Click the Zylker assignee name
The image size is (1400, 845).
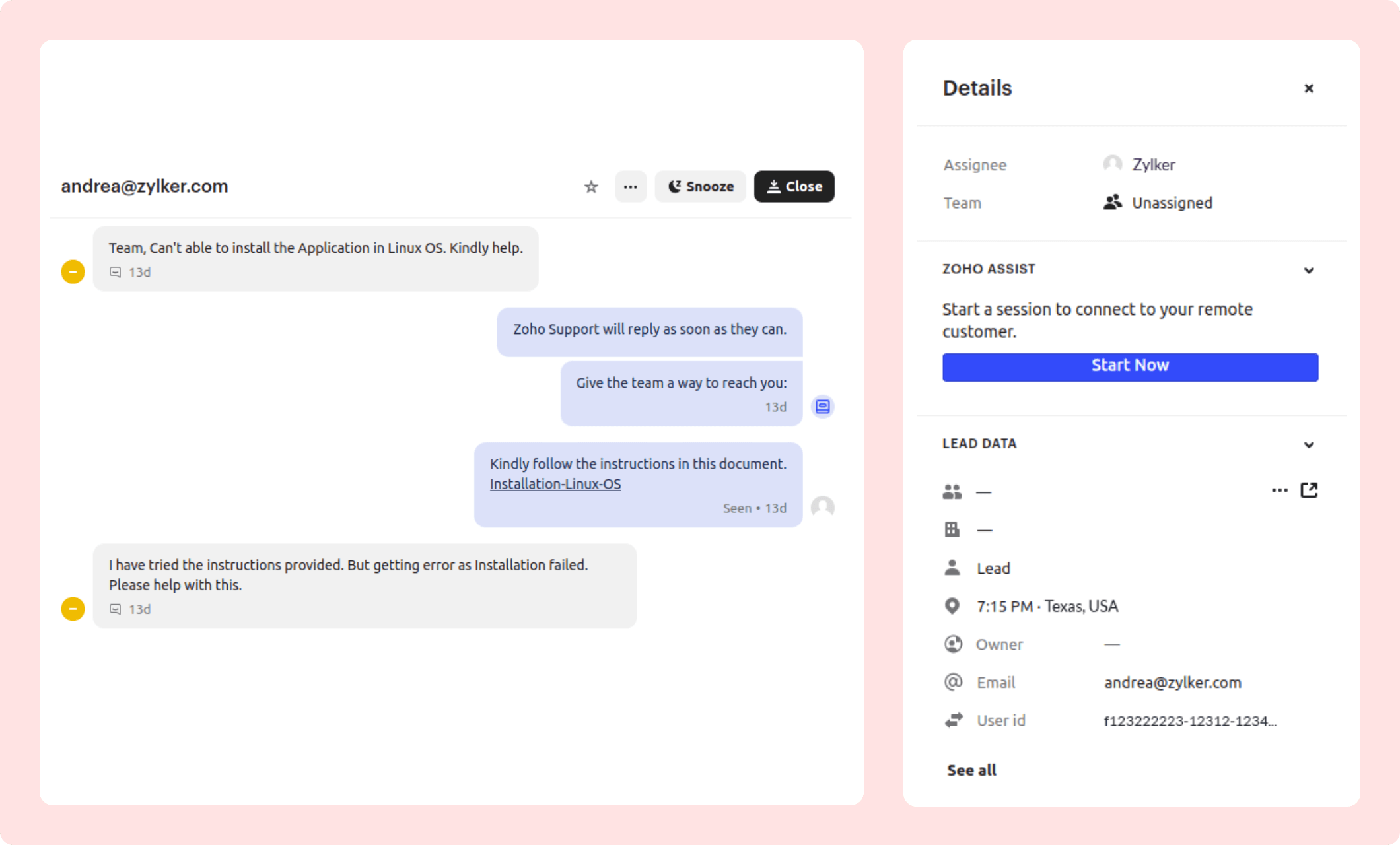tap(1154, 164)
